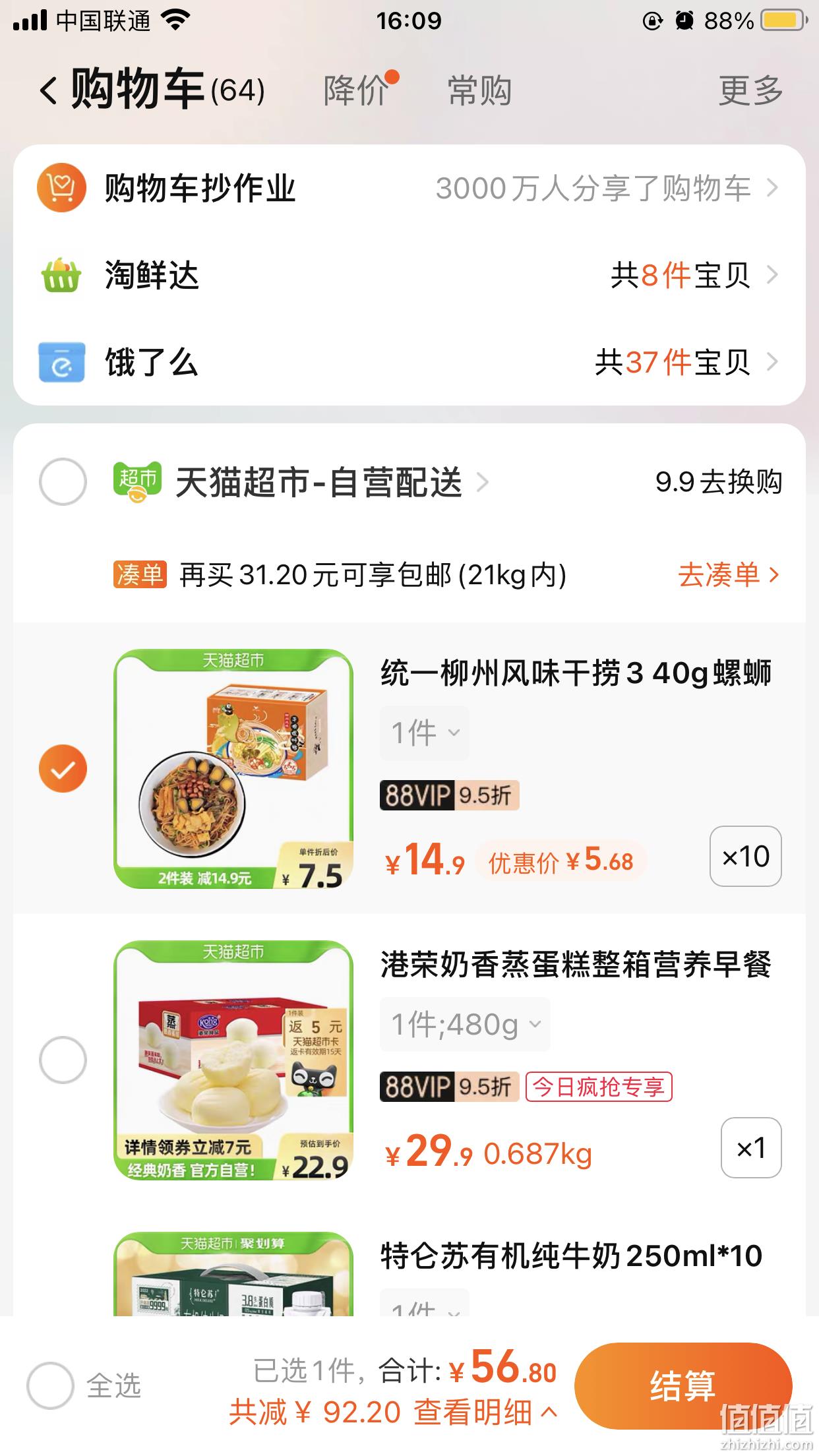The width and height of the screenshot is (819, 1456).
Task: Open the 饿了么 blue icon
Action: pos(61,361)
